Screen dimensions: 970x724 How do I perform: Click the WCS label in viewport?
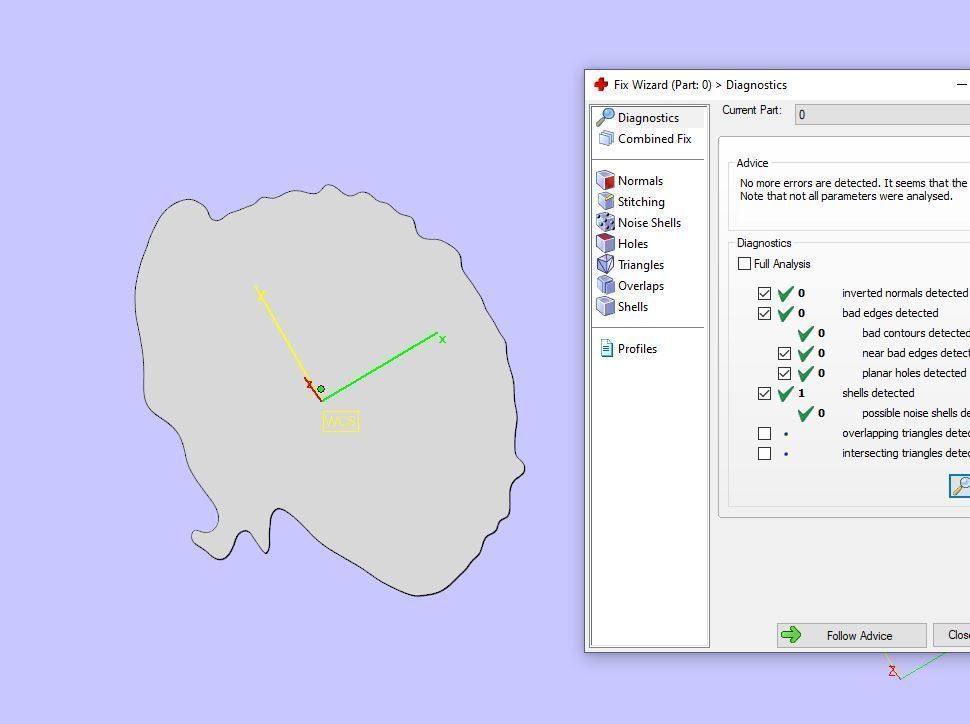coord(341,421)
